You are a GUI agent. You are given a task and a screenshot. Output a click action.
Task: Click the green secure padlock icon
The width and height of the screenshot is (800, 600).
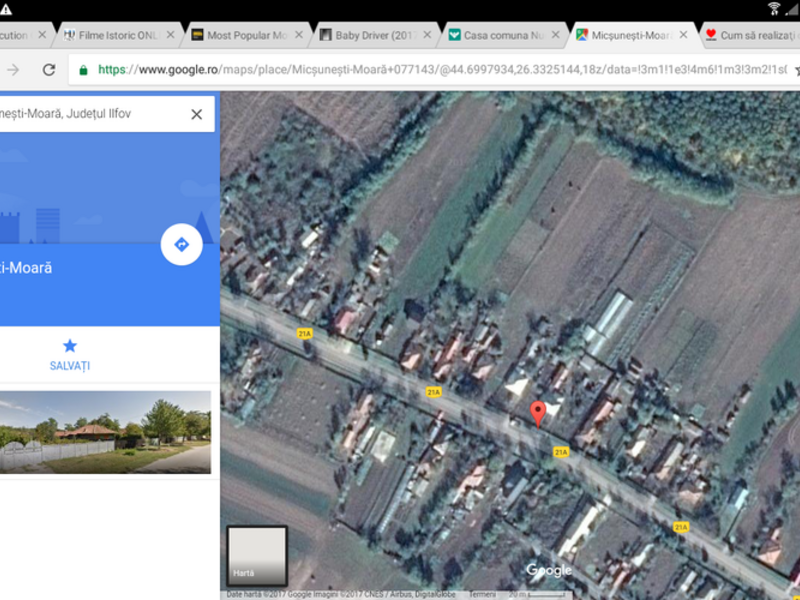83,71
